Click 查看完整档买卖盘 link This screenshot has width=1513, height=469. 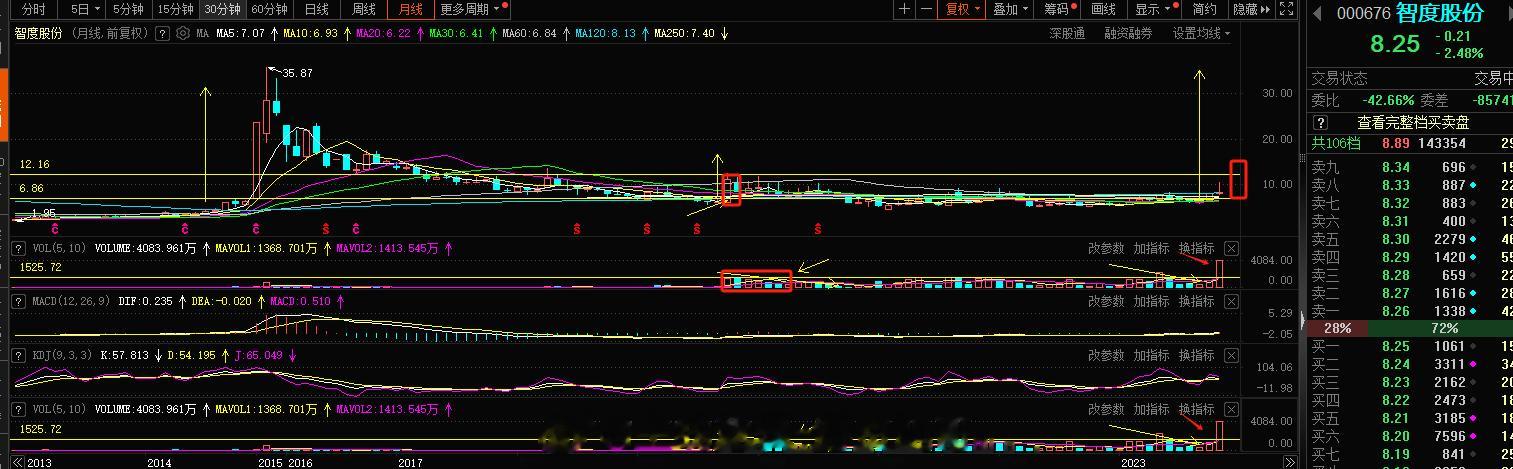click(x=1413, y=123)
